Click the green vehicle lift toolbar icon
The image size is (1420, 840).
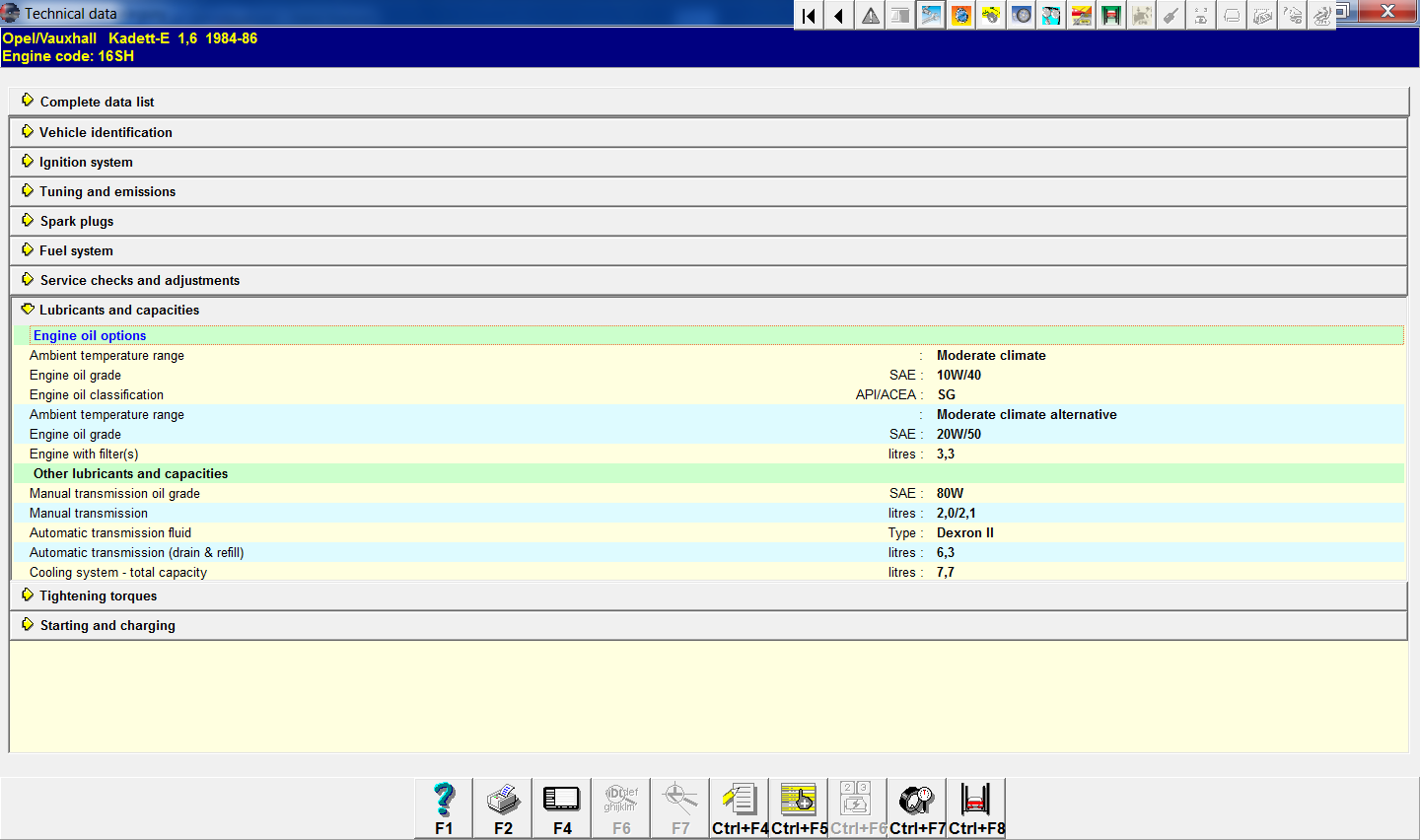1111,16
